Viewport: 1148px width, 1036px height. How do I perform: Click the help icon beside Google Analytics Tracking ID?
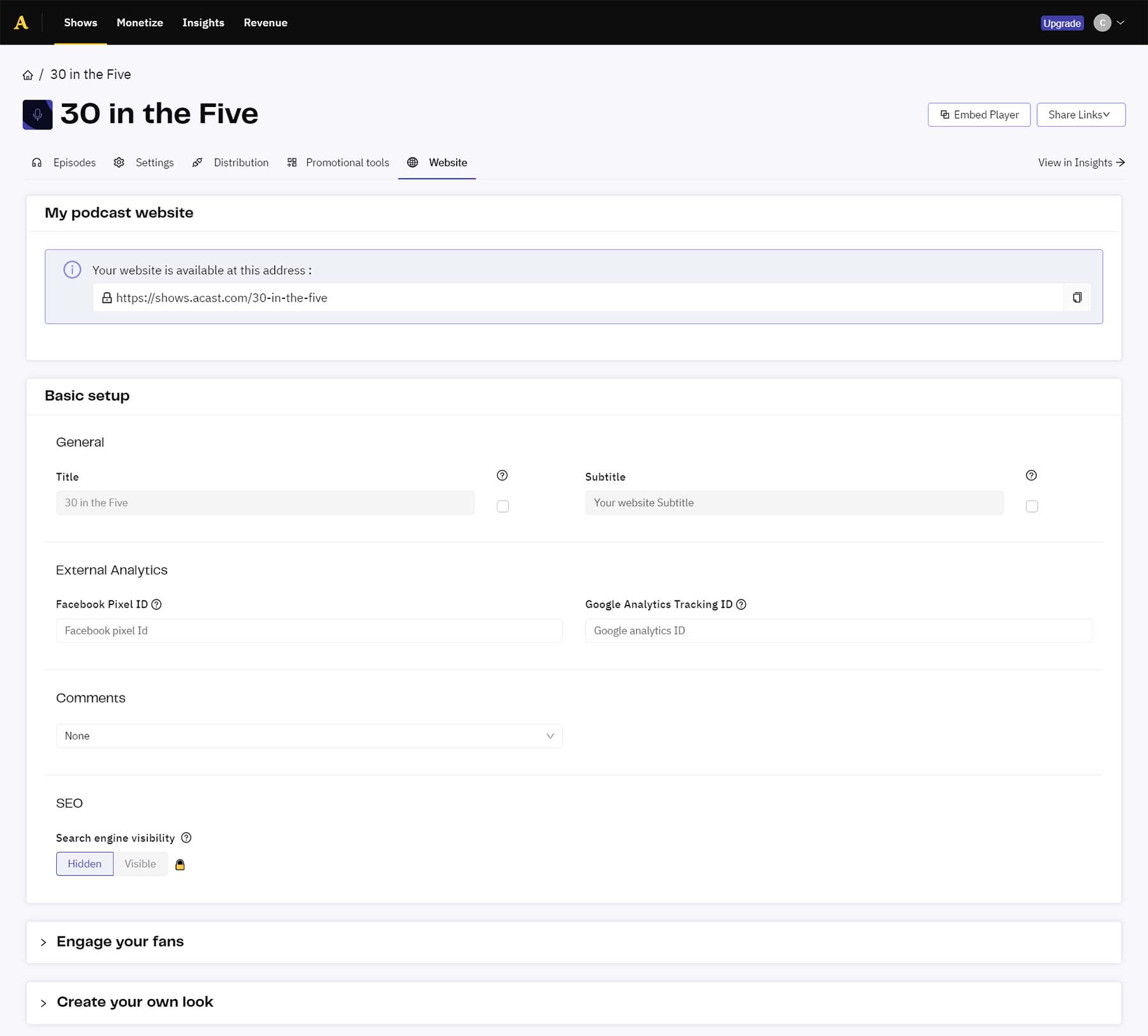(x=742, y=604)
